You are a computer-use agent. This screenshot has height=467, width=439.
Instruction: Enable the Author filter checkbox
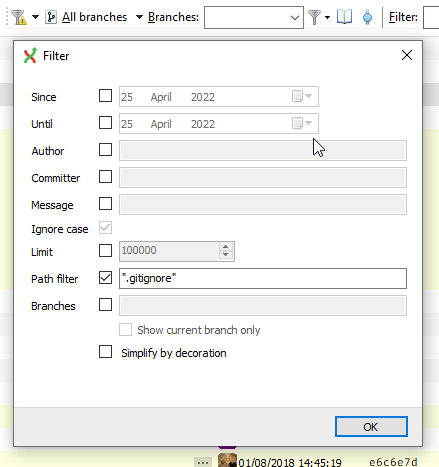tap(105, 150)
